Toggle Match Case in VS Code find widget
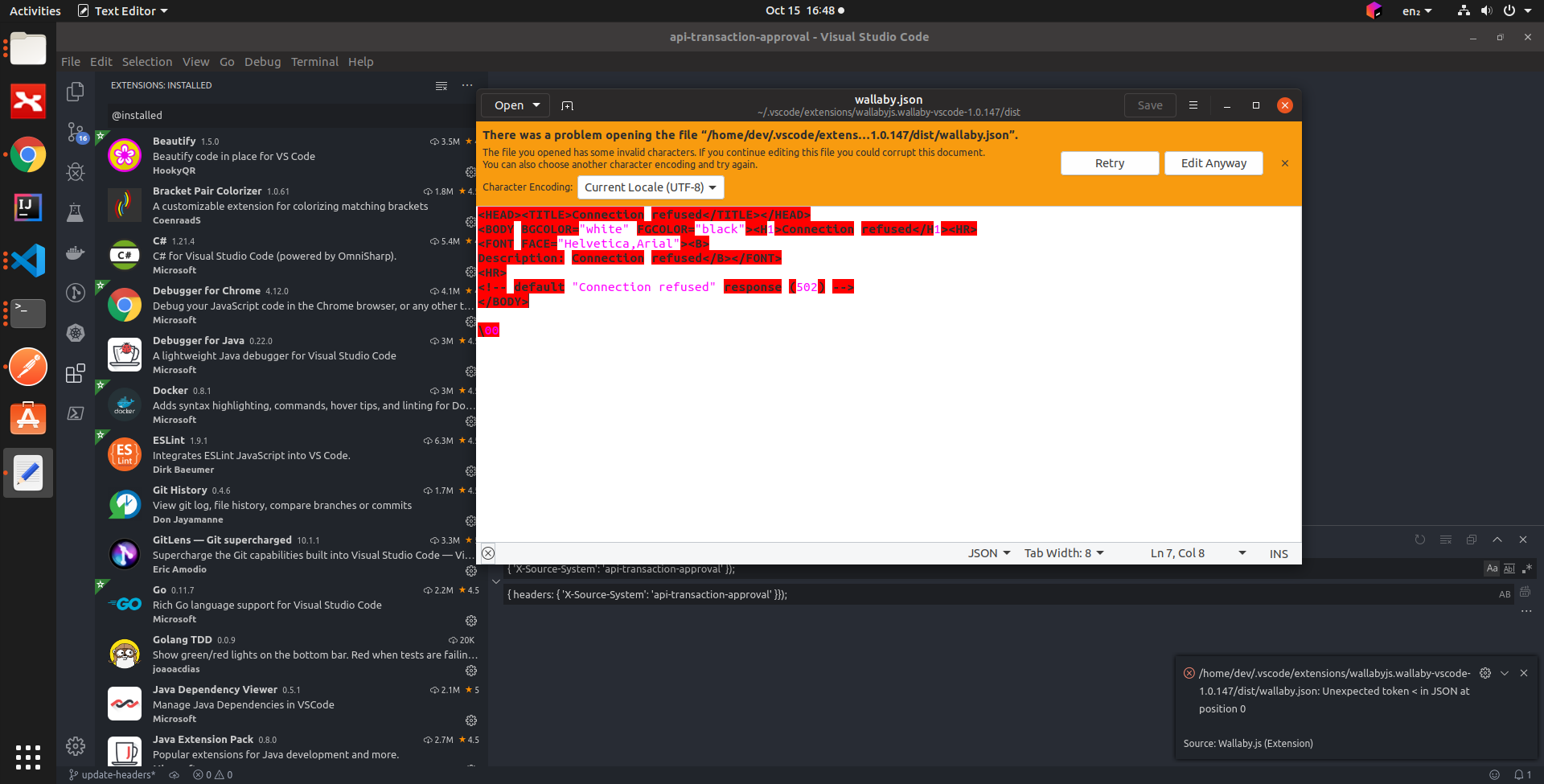The width and height of the screenshot is (1544, 784). click(x=1492, y=569)
